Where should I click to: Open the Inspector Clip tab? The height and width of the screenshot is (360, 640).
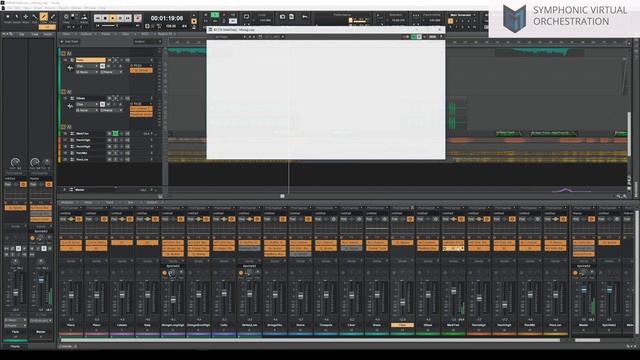22,34
